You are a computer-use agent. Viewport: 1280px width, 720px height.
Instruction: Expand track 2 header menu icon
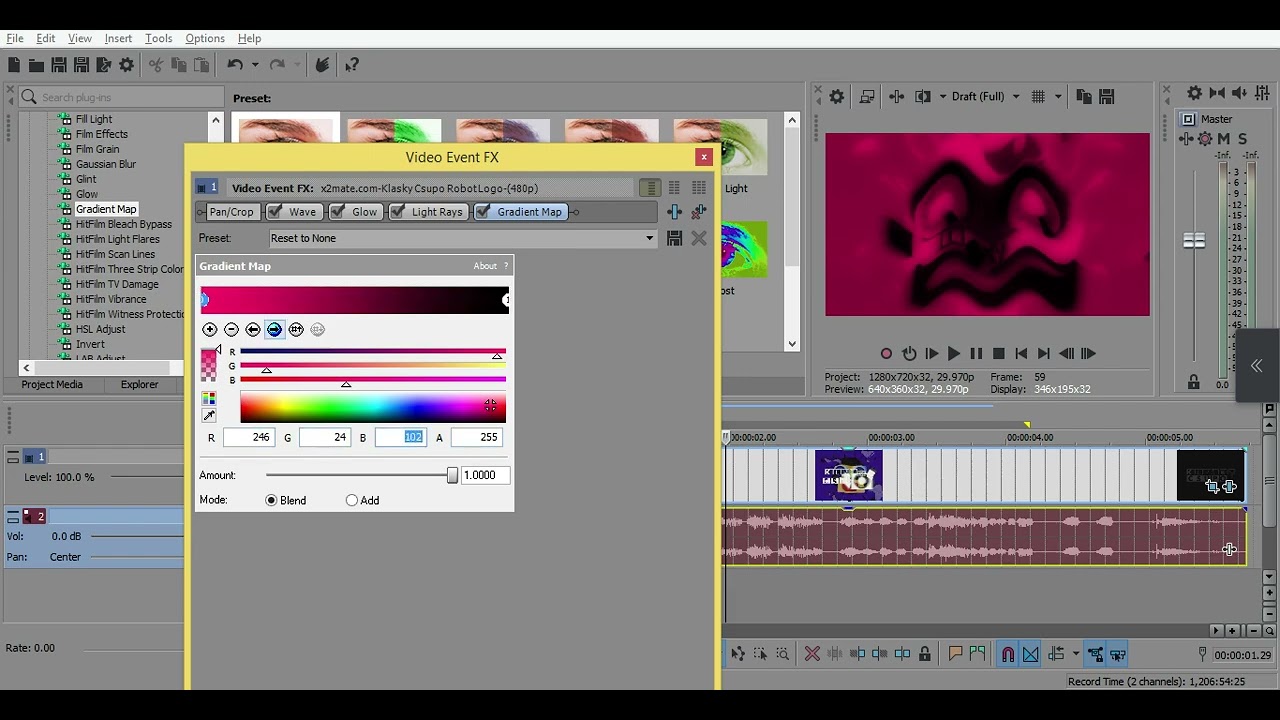pos(13,516)
